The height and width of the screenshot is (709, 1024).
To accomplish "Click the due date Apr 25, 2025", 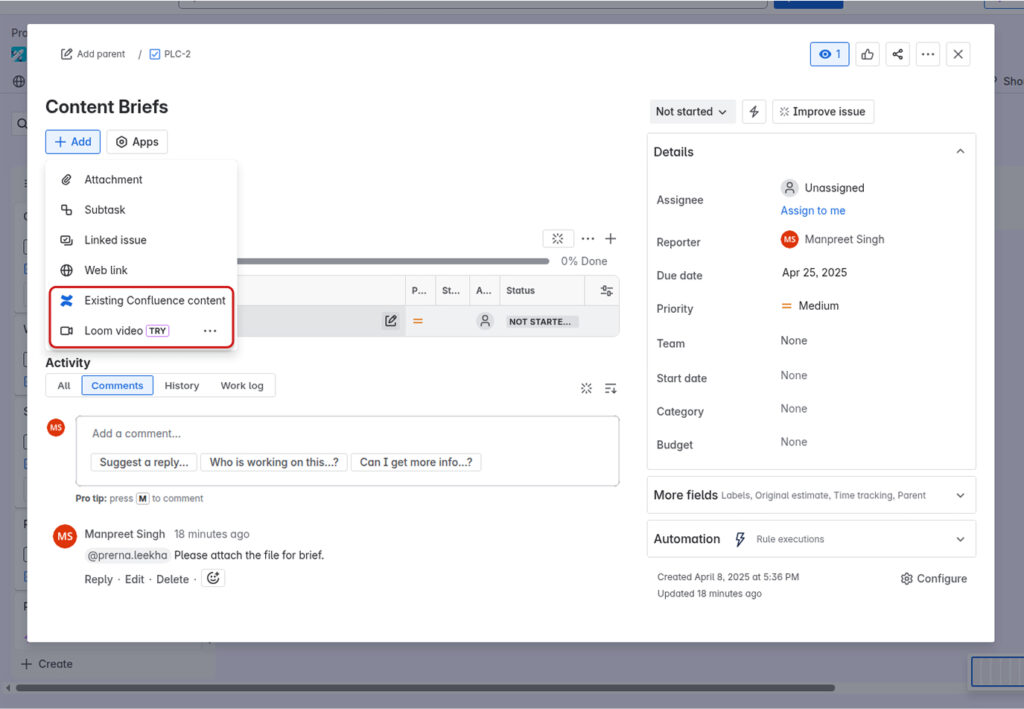I will click(x=814, y=273).
